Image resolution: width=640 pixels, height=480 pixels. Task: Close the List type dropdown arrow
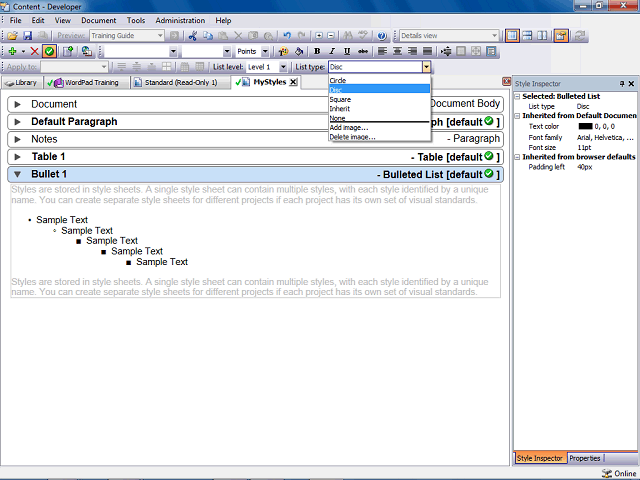pyautogui.click(x=426, y=67)
